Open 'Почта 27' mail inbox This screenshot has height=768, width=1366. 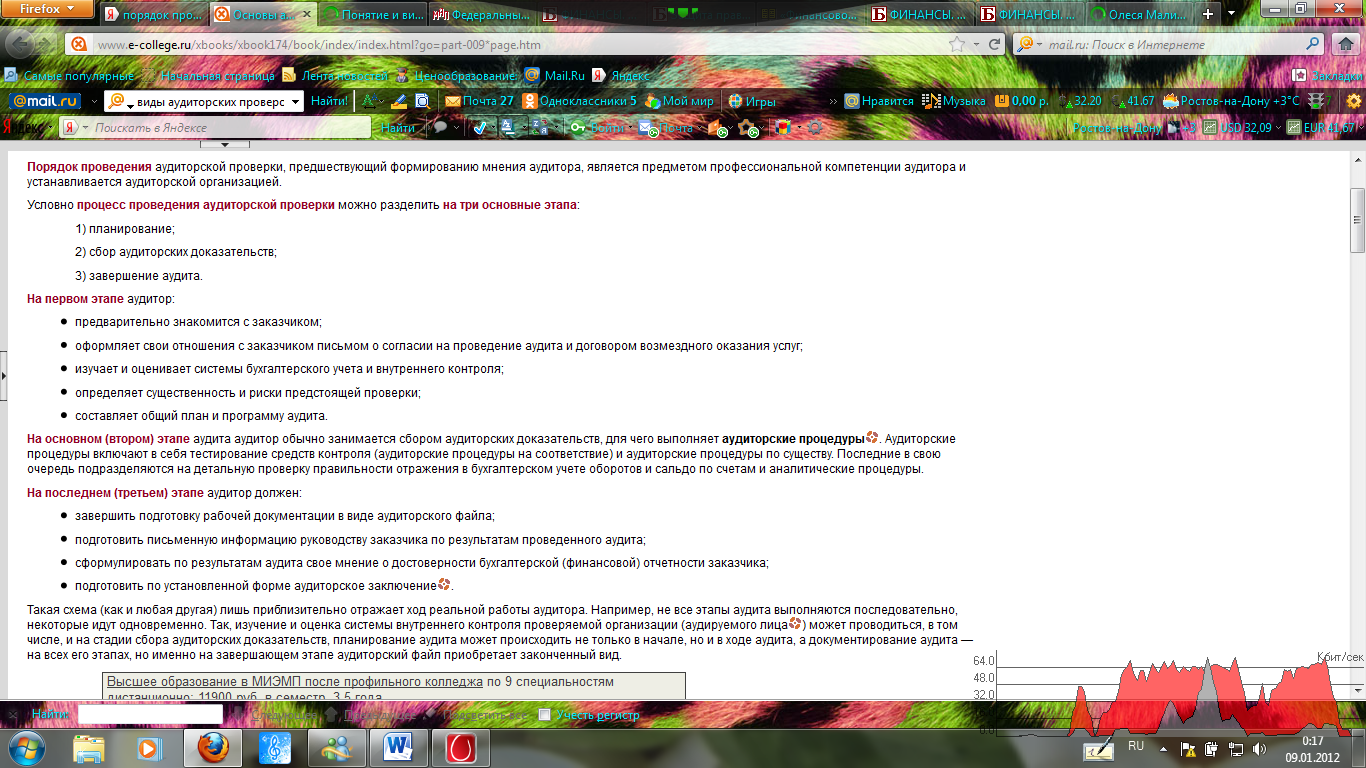tap(479, 101)
